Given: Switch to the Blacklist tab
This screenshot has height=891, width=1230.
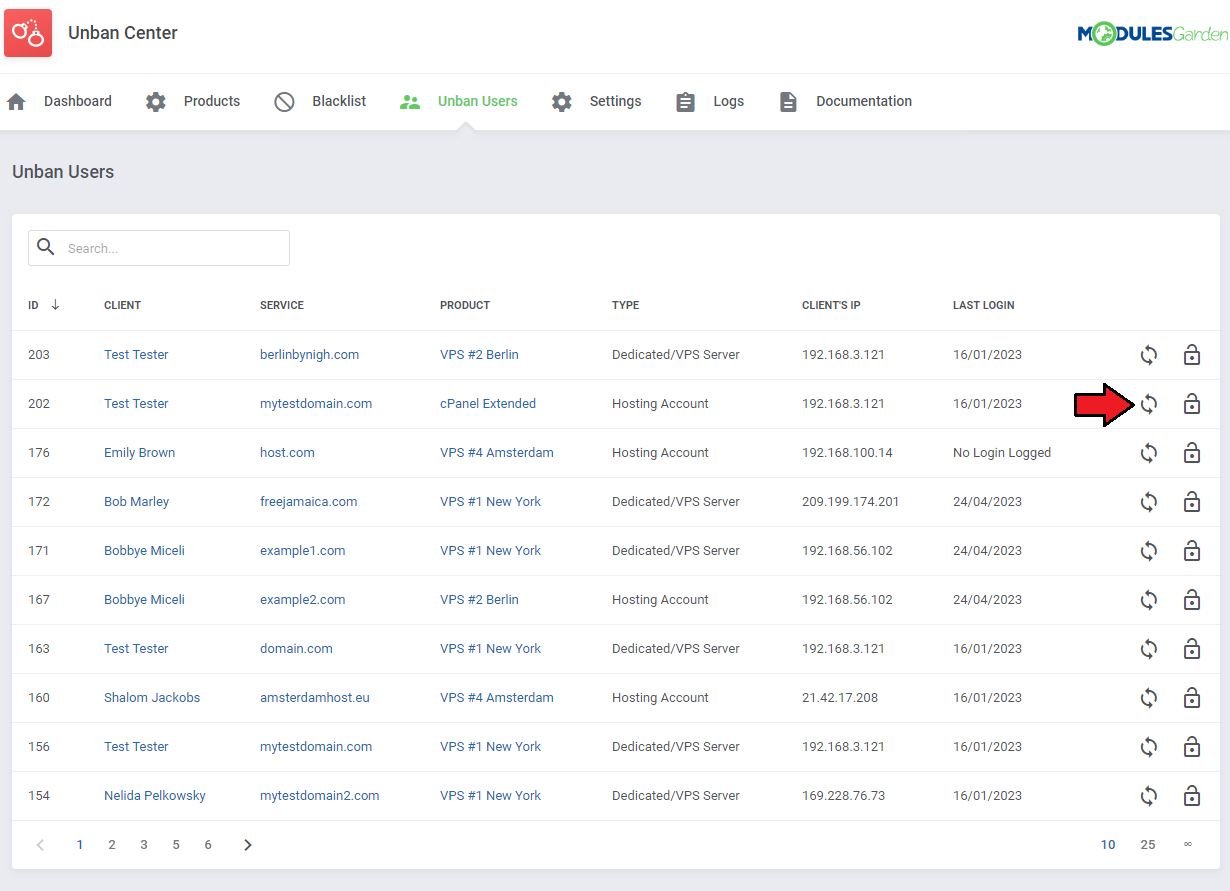Looking at the screenshot, I should click(320, 101).
